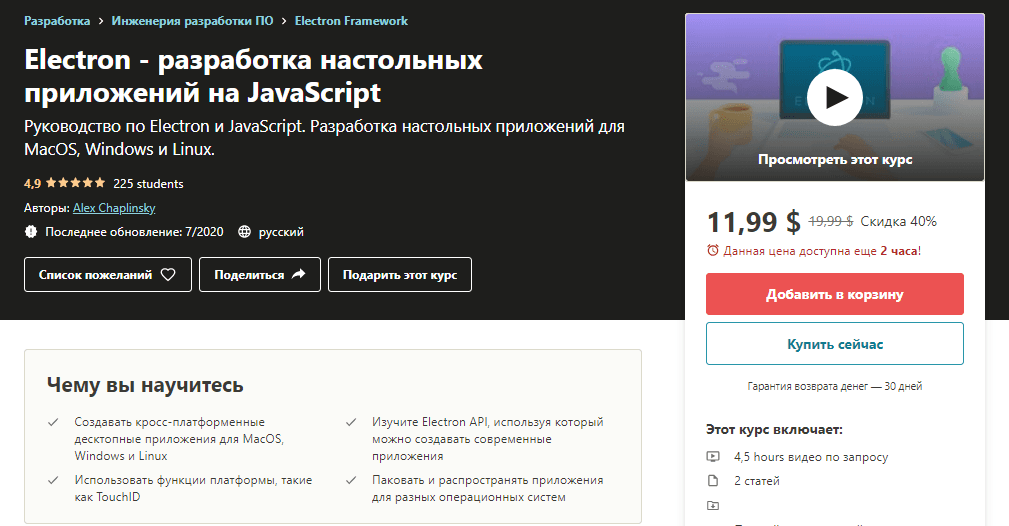This screenshot has width=1009, height=526.
Task: Click 4,5 hours видео по запросу
Action: pos(811,457)
